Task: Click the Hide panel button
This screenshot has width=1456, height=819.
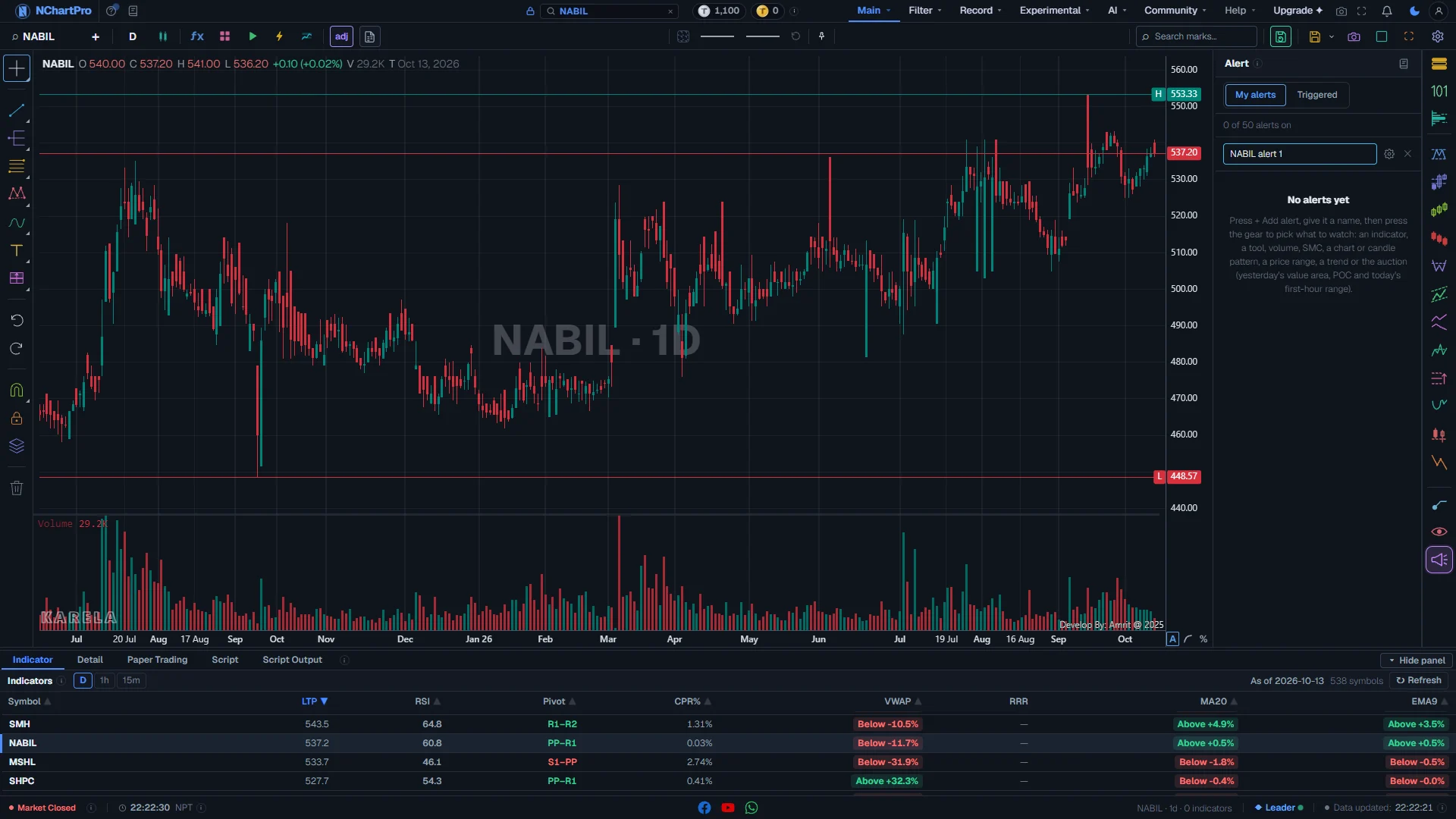Action: point(1417,661)
